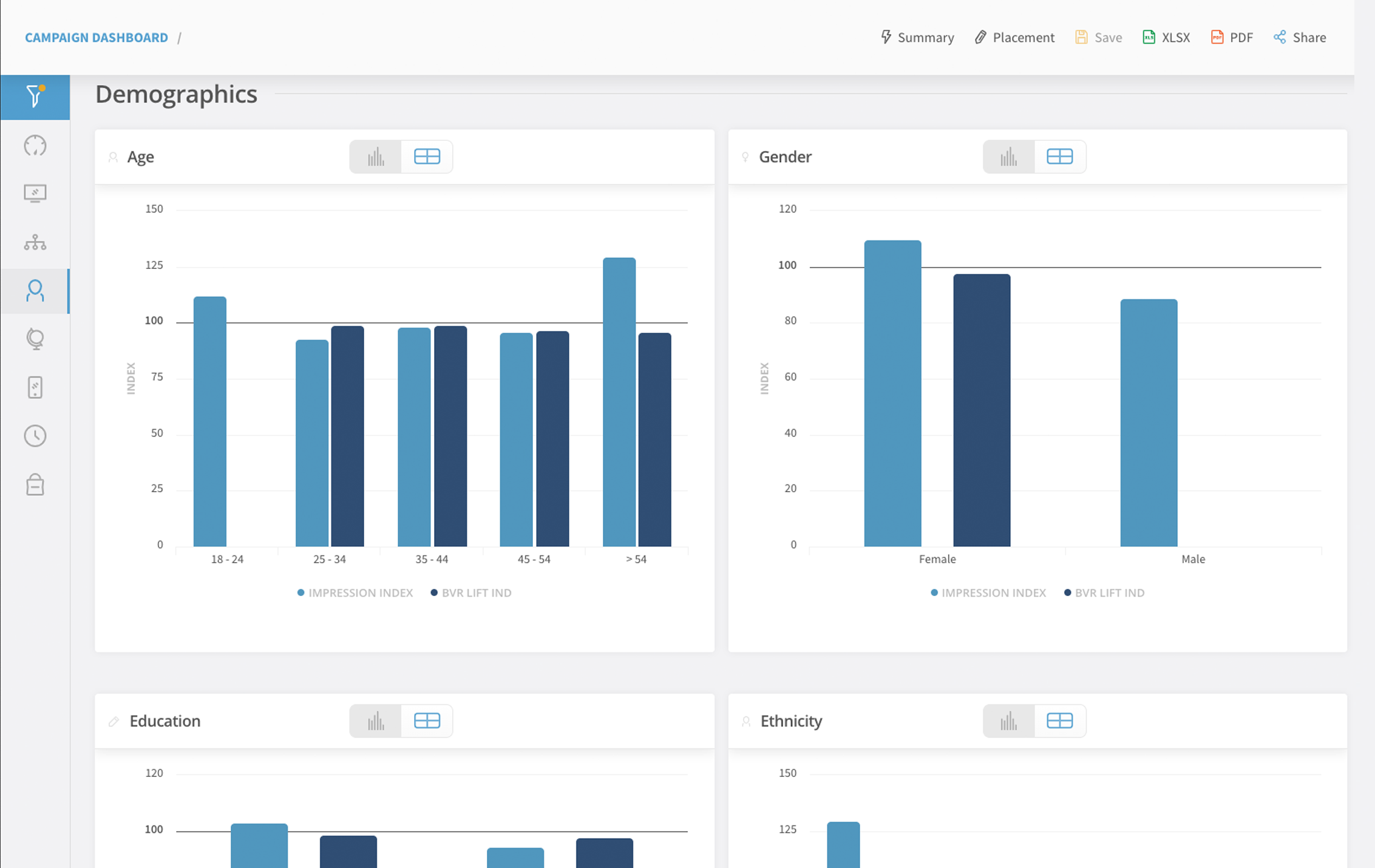Open the gauge overview icon in sidebar
This screenshot has height=868, width=1375.
click(x=35, y=146)
